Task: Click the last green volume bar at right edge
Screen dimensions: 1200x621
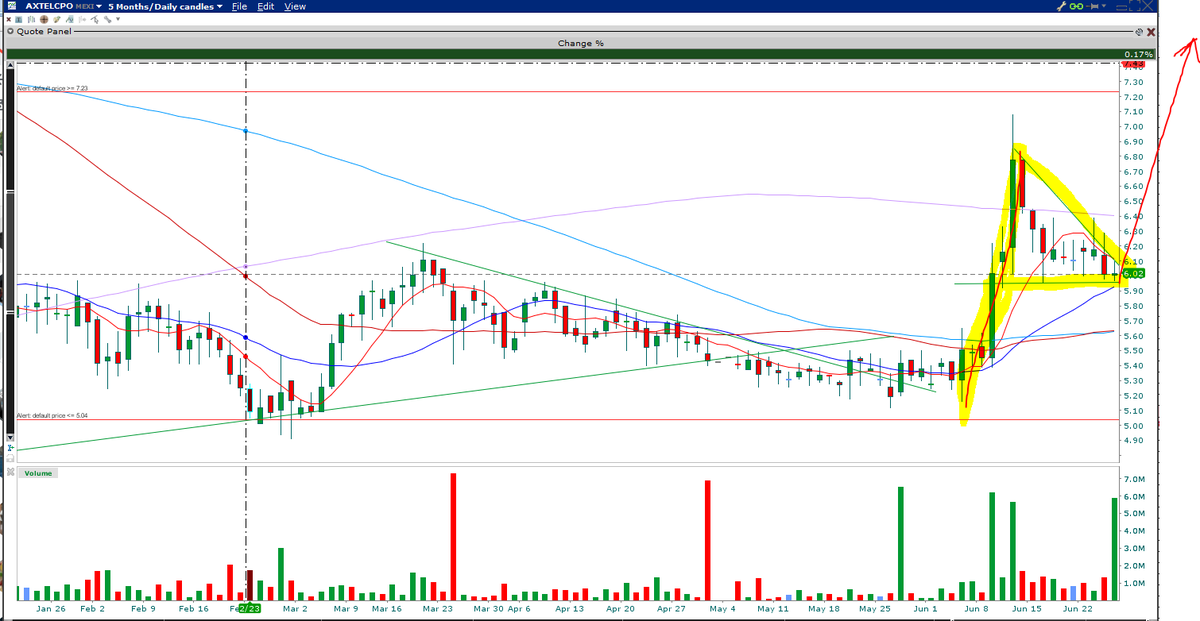Action: click(x=1114, y=548)
